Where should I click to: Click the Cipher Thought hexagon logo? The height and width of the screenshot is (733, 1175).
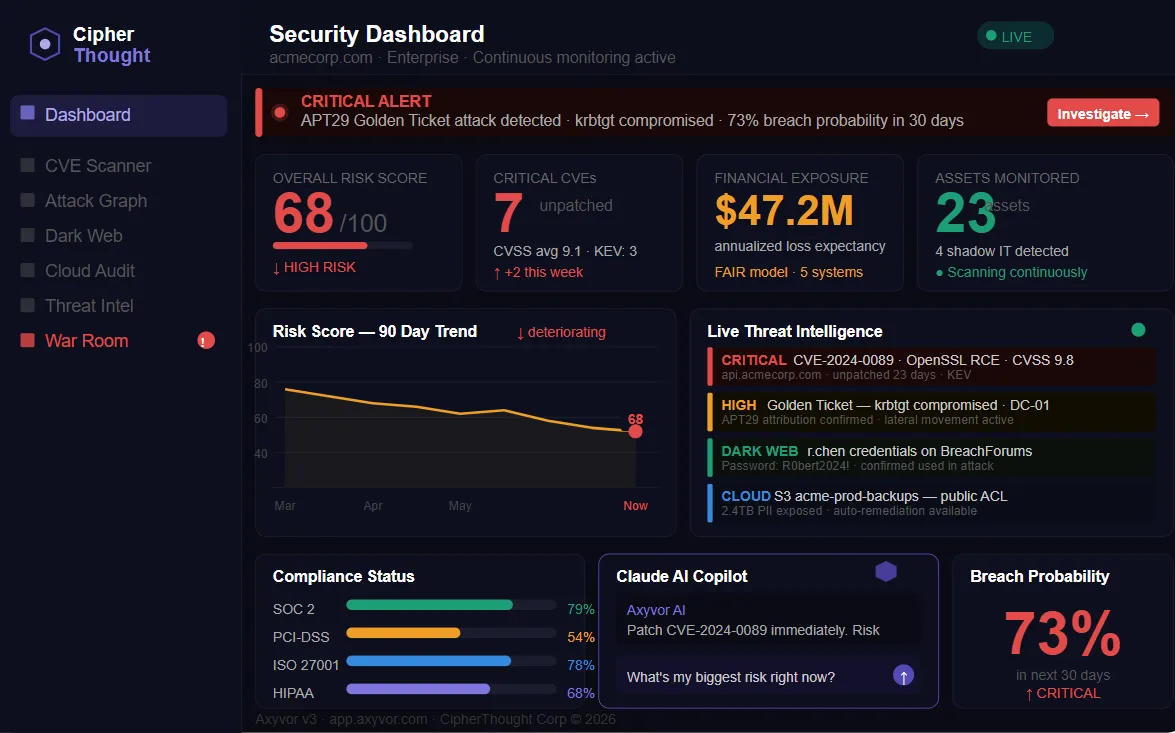[x=45, y=44]
